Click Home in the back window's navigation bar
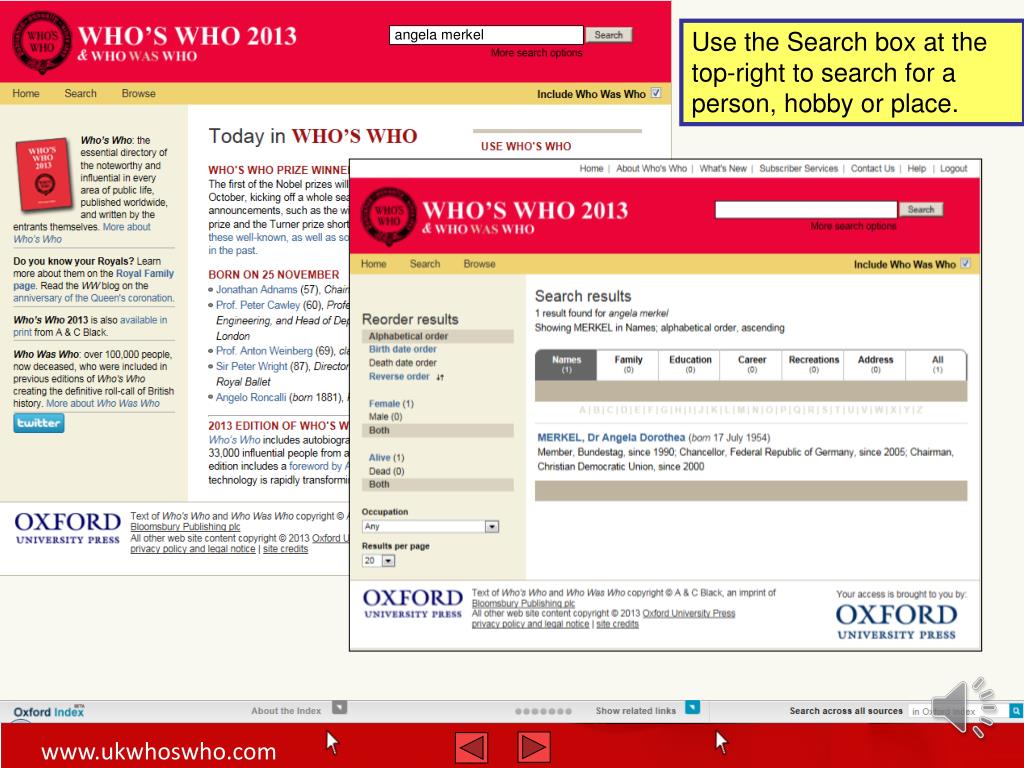Viewport: 1024px width, 768px height. [x=26, y=93]
